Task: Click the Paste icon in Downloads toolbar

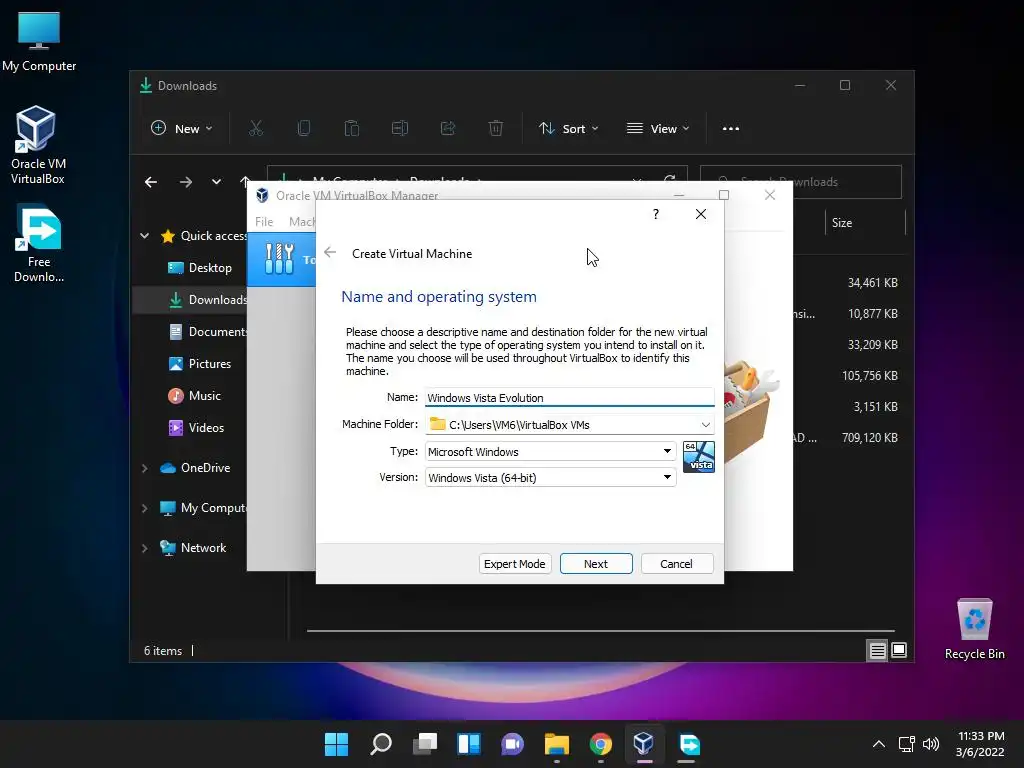Action: click(x=352, y=129)
